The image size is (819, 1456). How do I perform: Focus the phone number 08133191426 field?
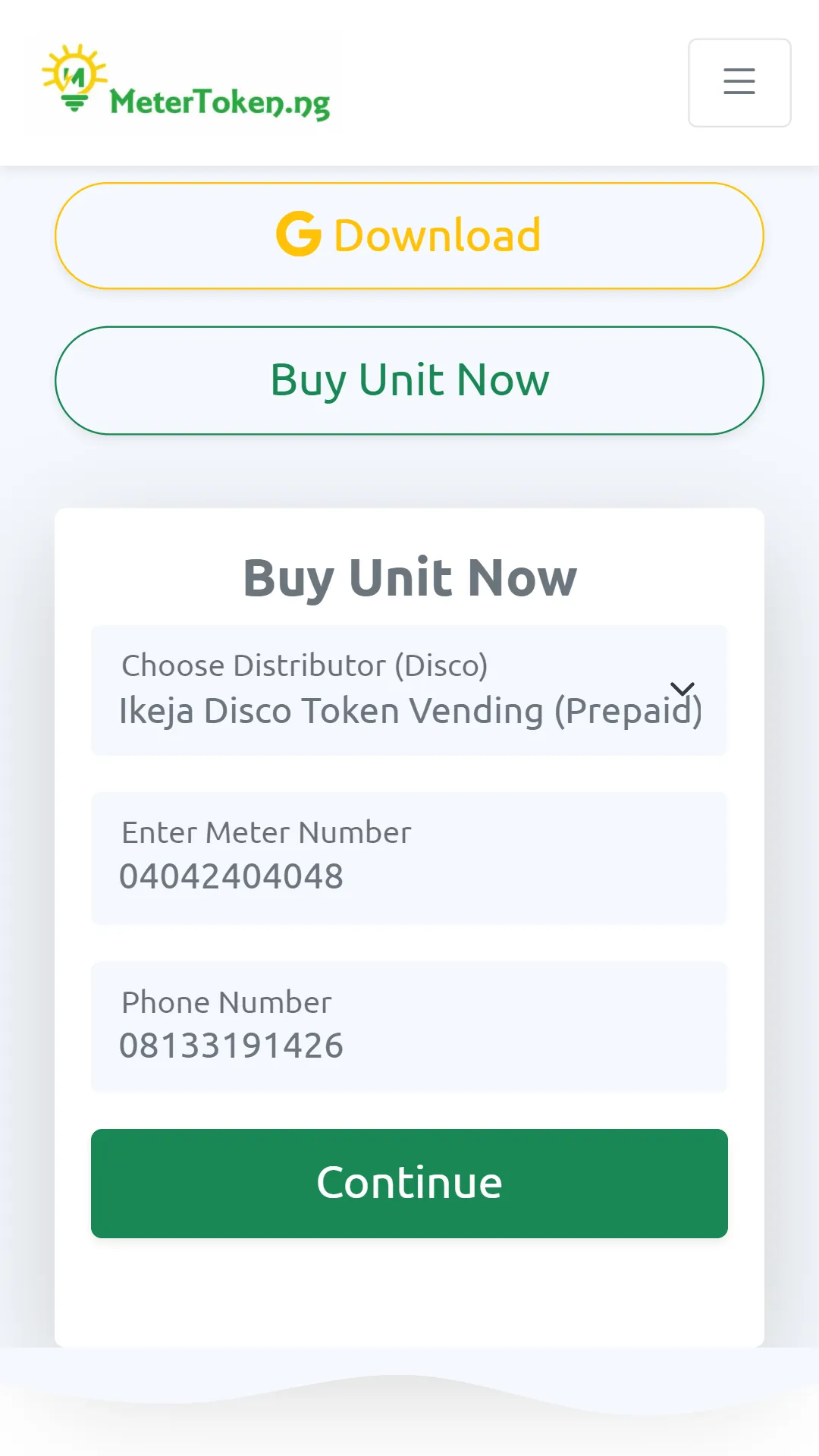click(409, 1027)
